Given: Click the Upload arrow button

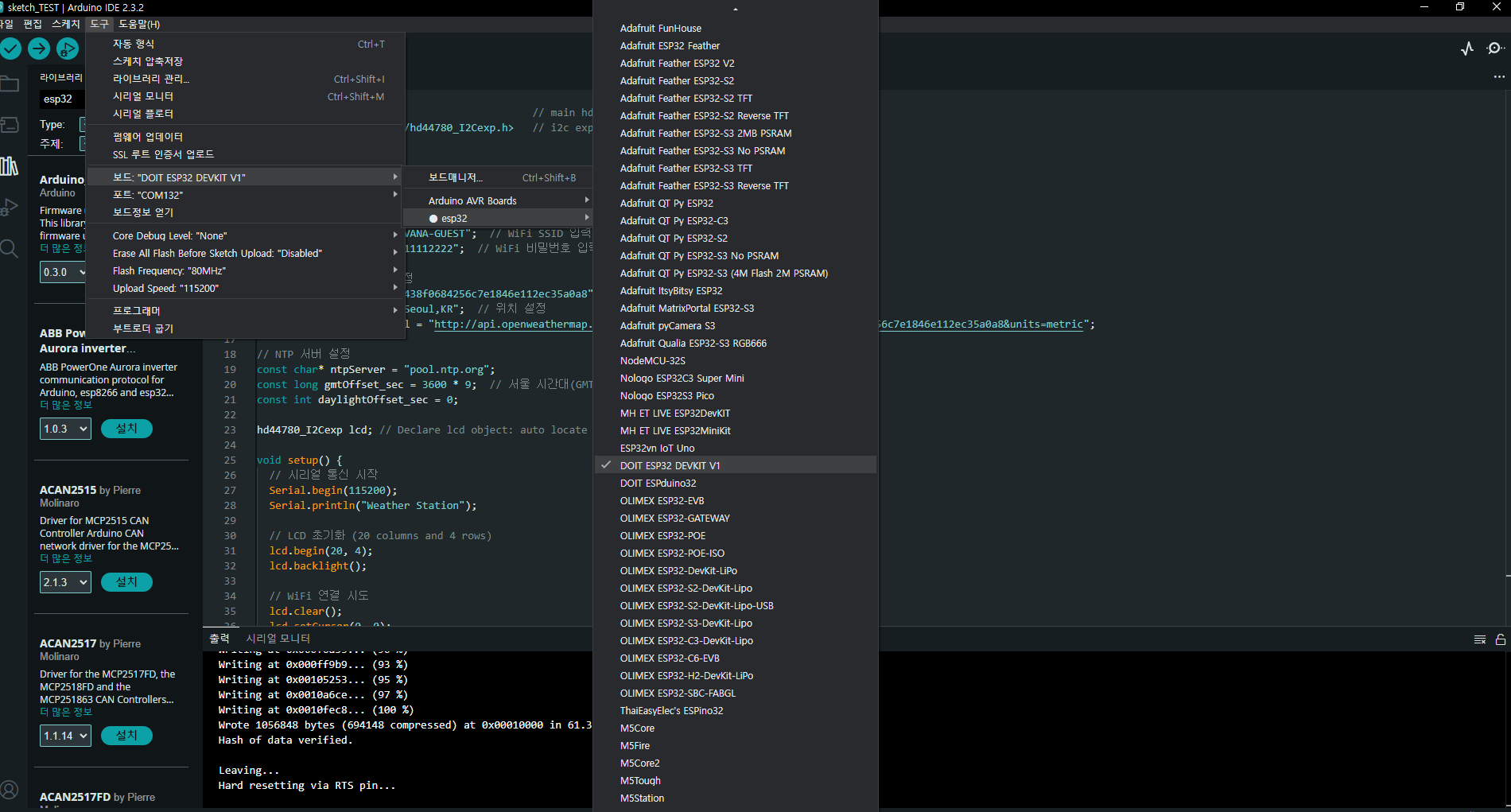Looking at the screenshot, I should pyautogui.click(x=39, y=49).
